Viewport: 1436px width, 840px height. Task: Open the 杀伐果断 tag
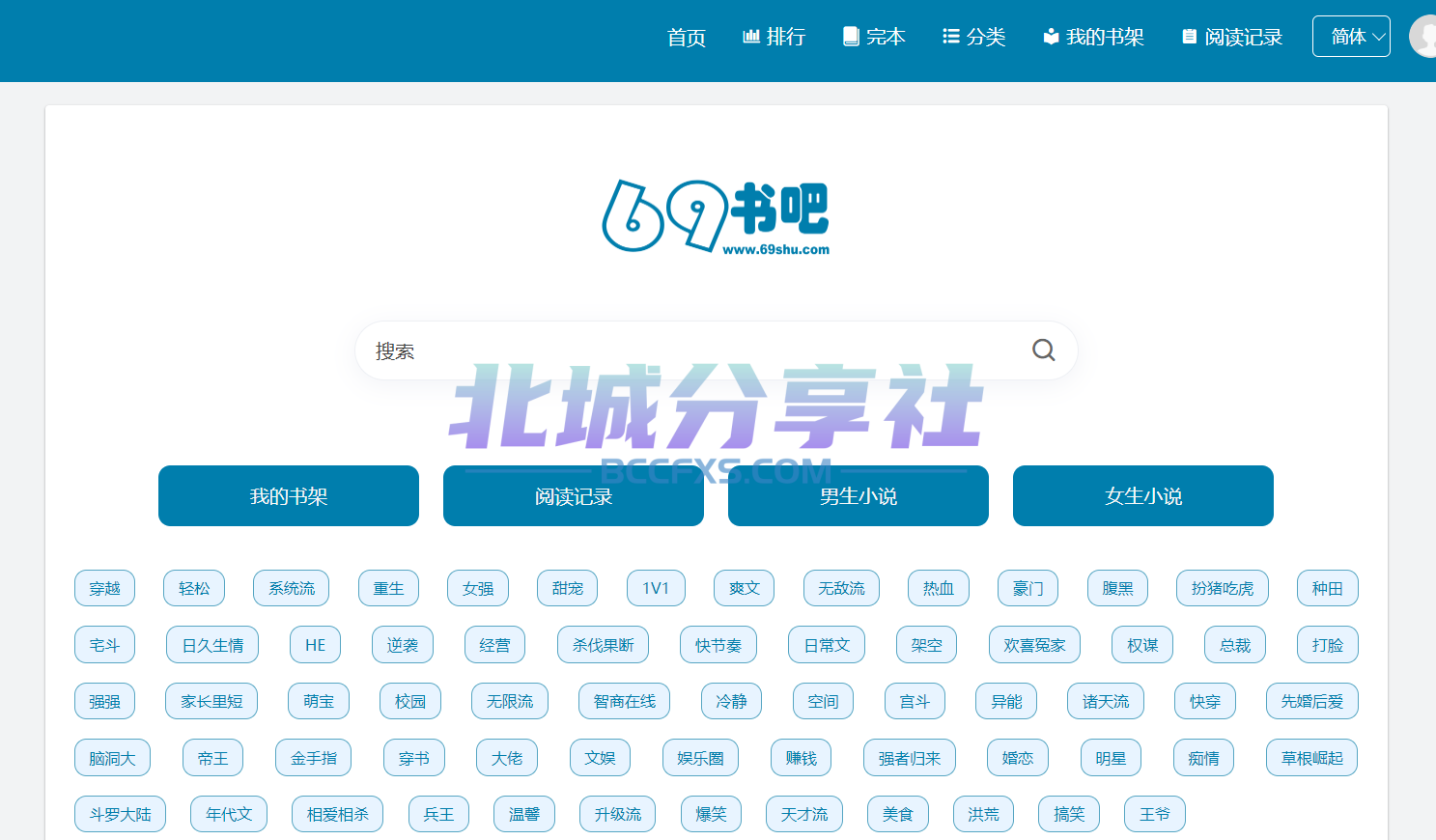point(603,645)
